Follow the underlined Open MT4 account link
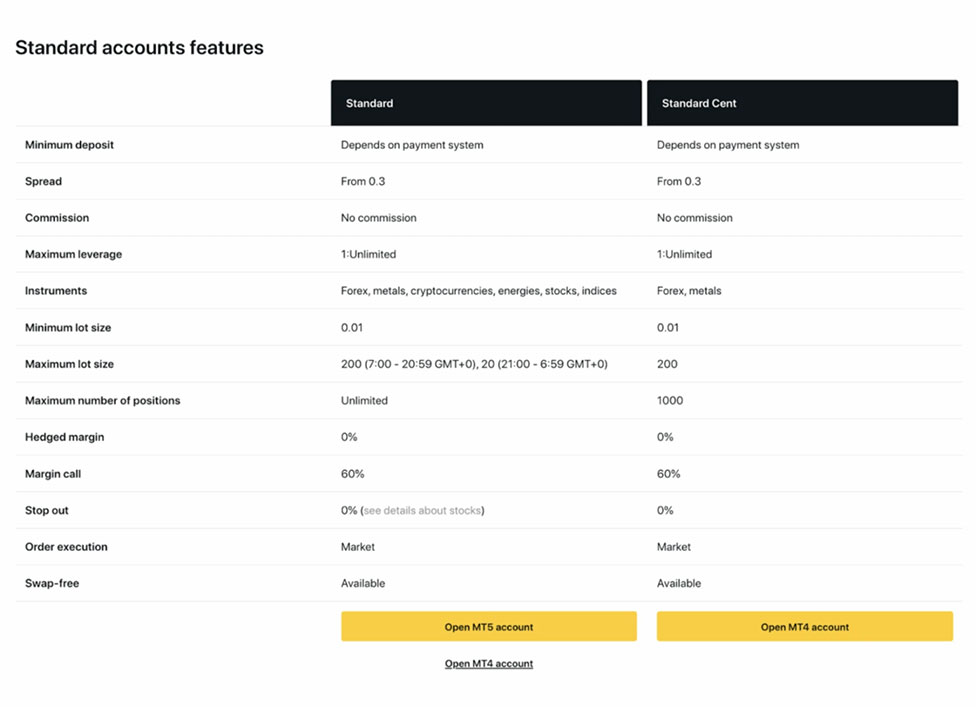 488,664
